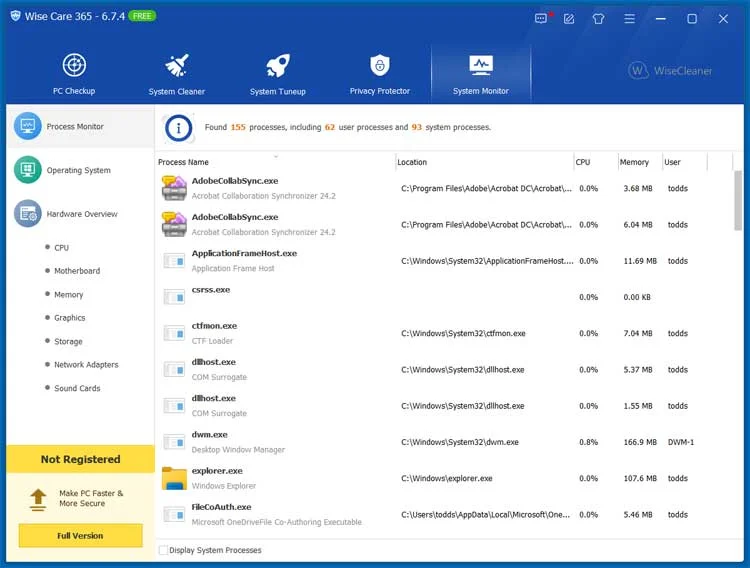Click the Full Version button
The height and width of the screenshot is (568, 750).
[x=80, y=535]
